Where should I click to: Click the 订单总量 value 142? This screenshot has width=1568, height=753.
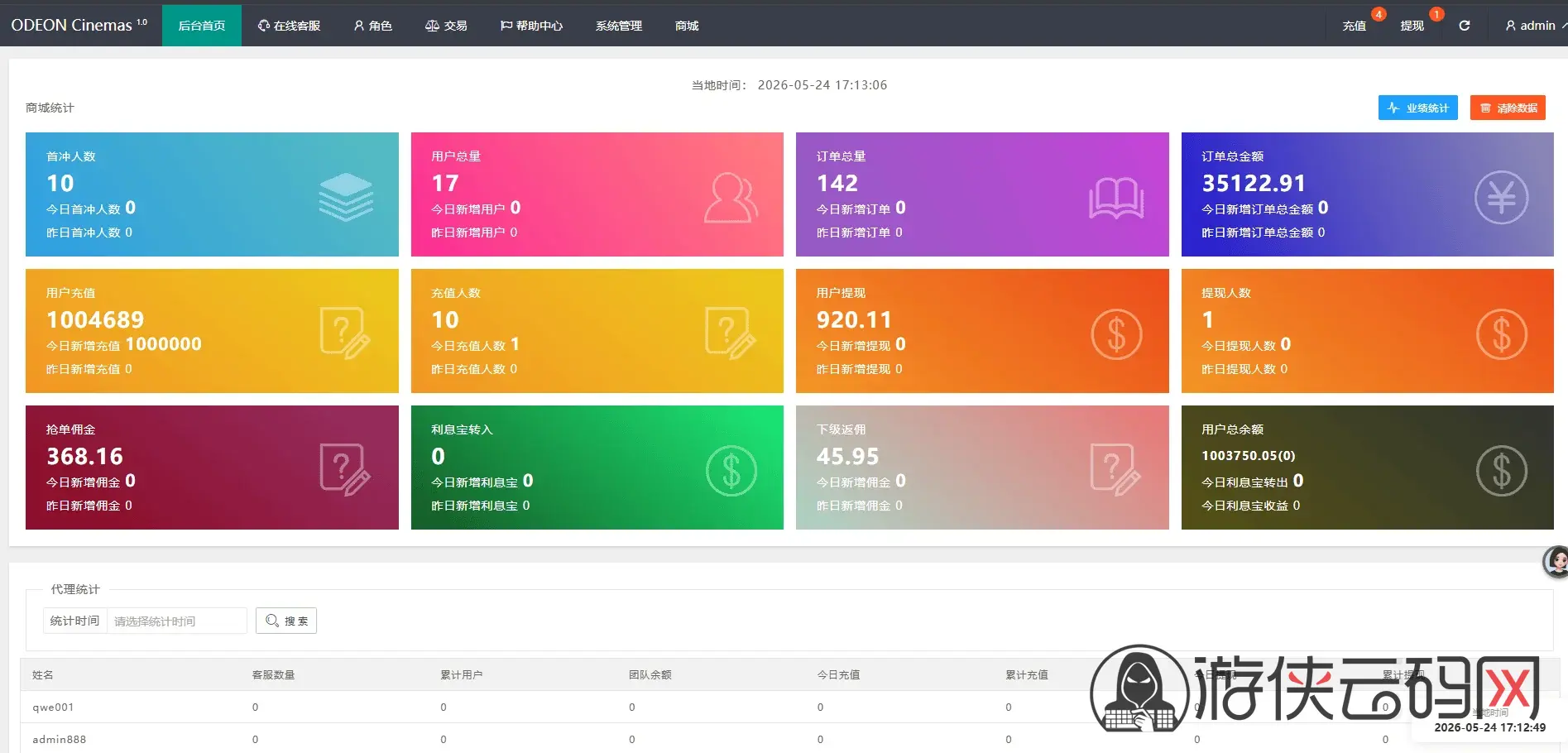tap(837, 183)
